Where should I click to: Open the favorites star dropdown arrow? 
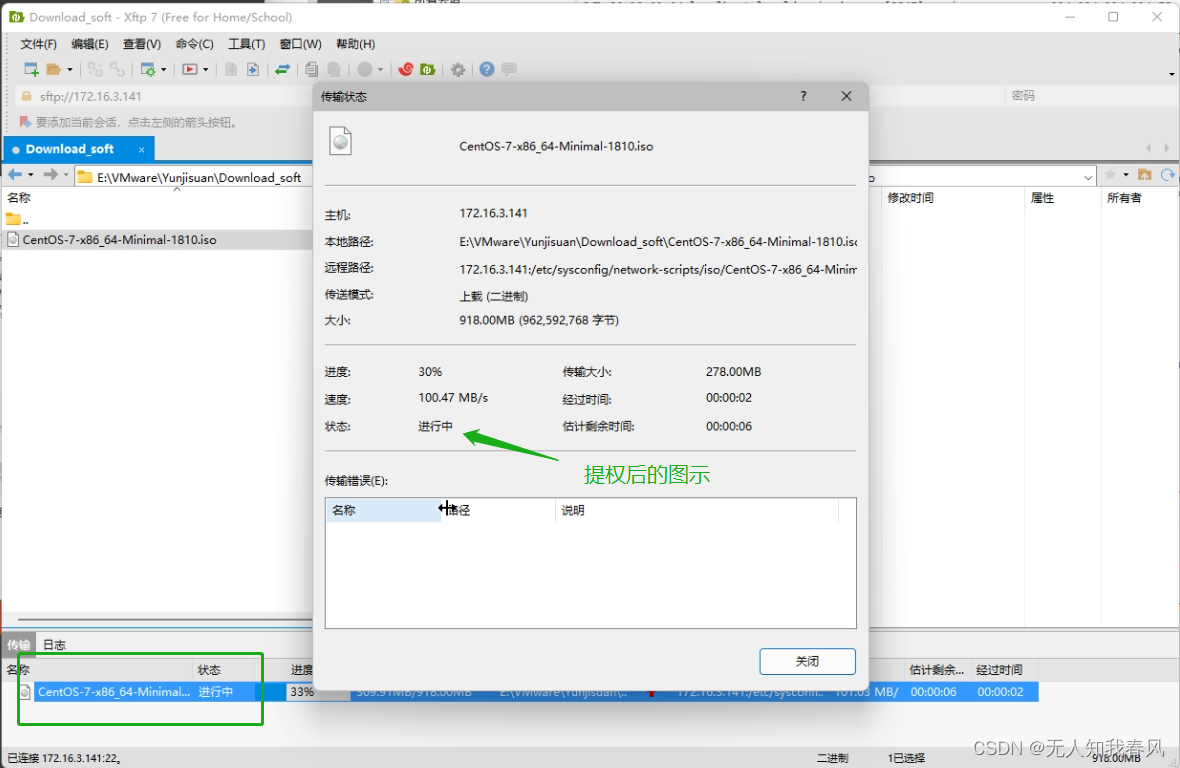pyautogui.click(x=1126, y=175)
